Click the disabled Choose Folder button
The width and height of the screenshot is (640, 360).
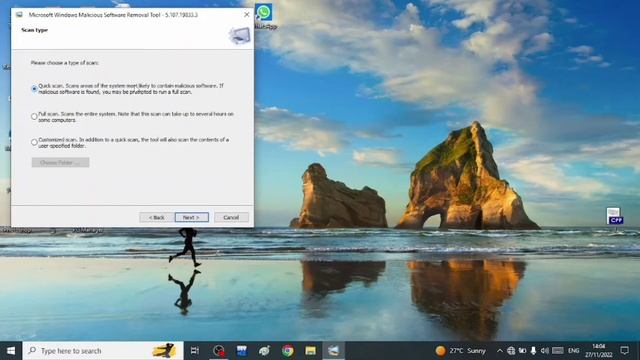click(x=60, y=162)
